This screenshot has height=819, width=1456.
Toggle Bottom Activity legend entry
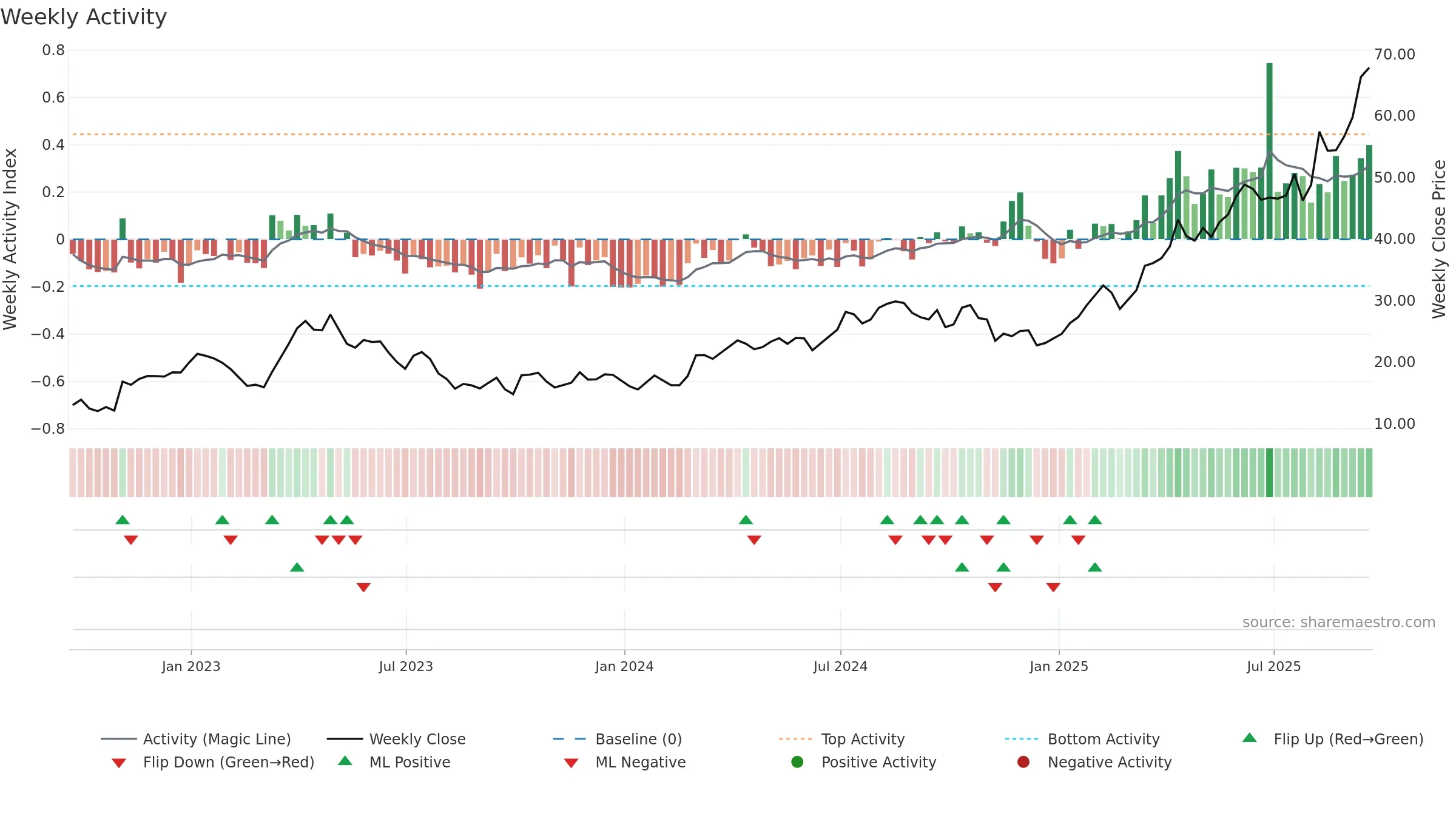click(x=1082, y=739)
